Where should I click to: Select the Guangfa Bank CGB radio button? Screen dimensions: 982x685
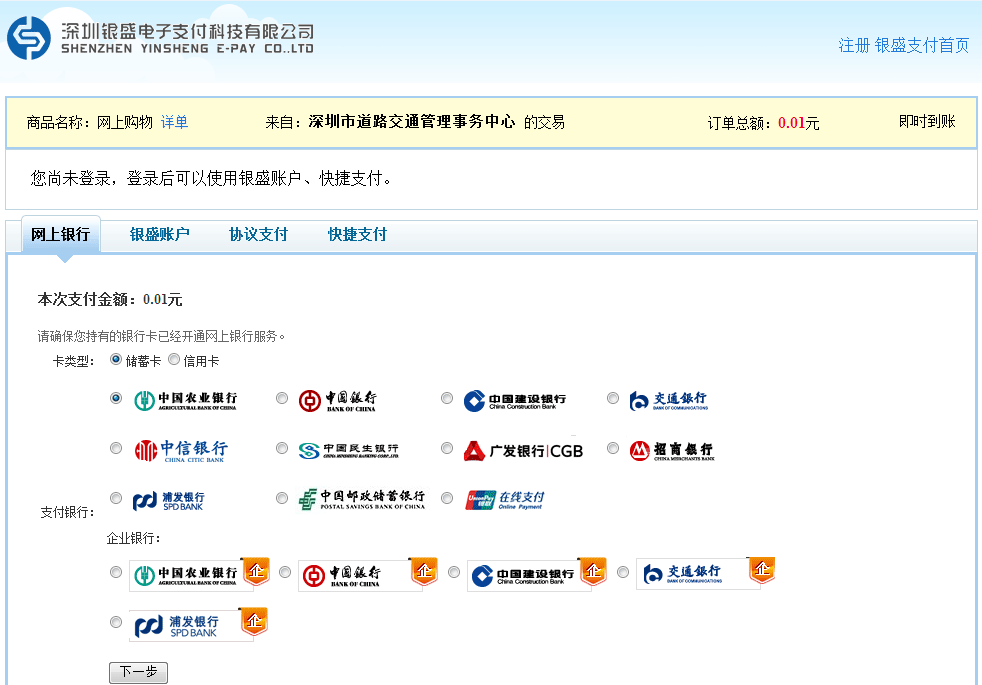pos(447,448)
